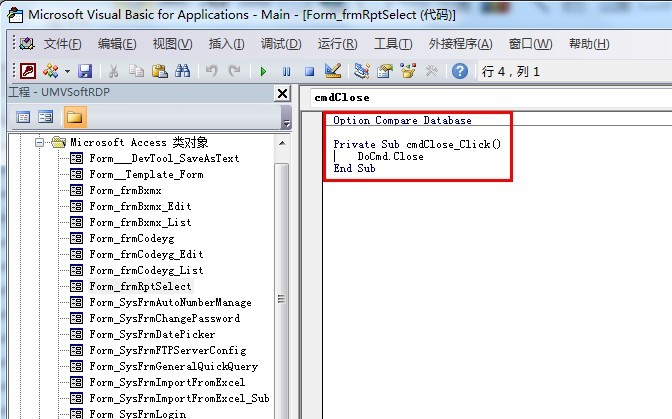The height and width of the screenshot is (419, 672).
Task: Click the View Microsoft Access toolbar icon
Action: 28,71
